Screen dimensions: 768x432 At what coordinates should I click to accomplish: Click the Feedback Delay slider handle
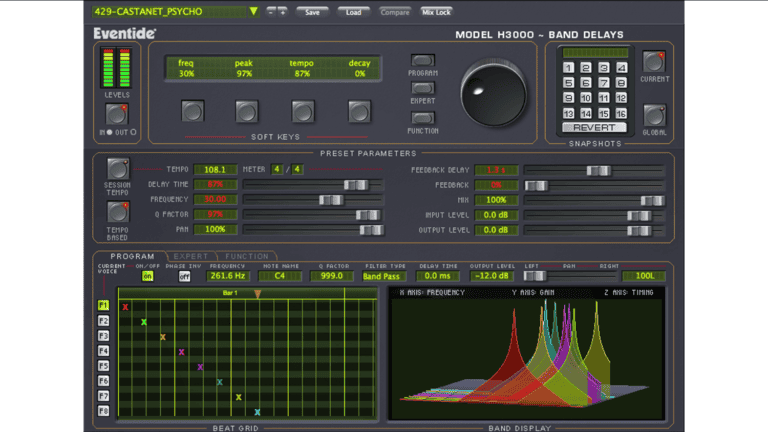pos(598,170)
